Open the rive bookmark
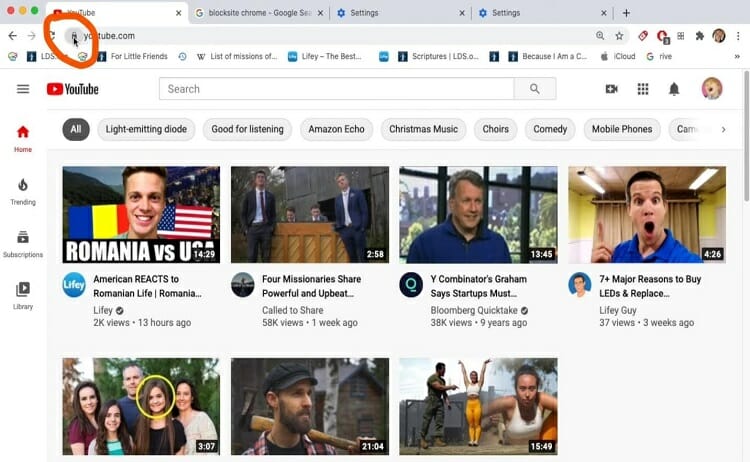 coord(659,56)
